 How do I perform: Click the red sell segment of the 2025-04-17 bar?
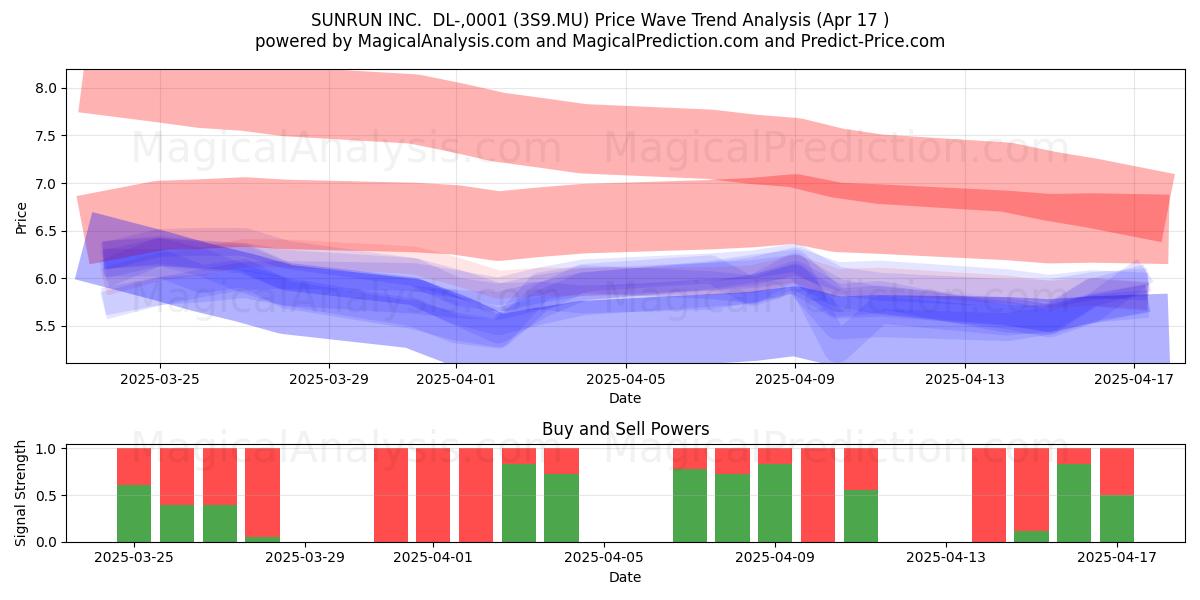coord(1117,472)
